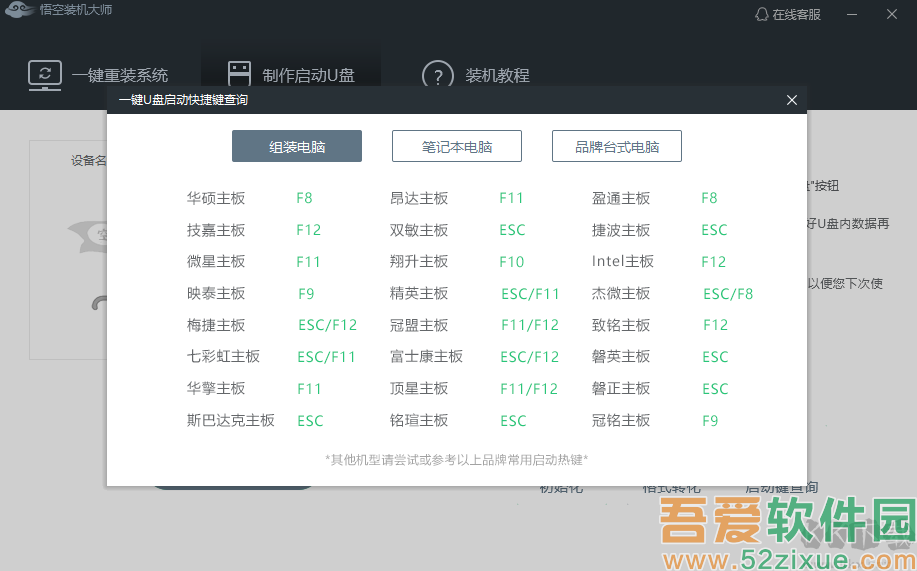
Task: Click the ESC/F12 hotkey for 梅捷主板
Action: click(x=328, y=325)
